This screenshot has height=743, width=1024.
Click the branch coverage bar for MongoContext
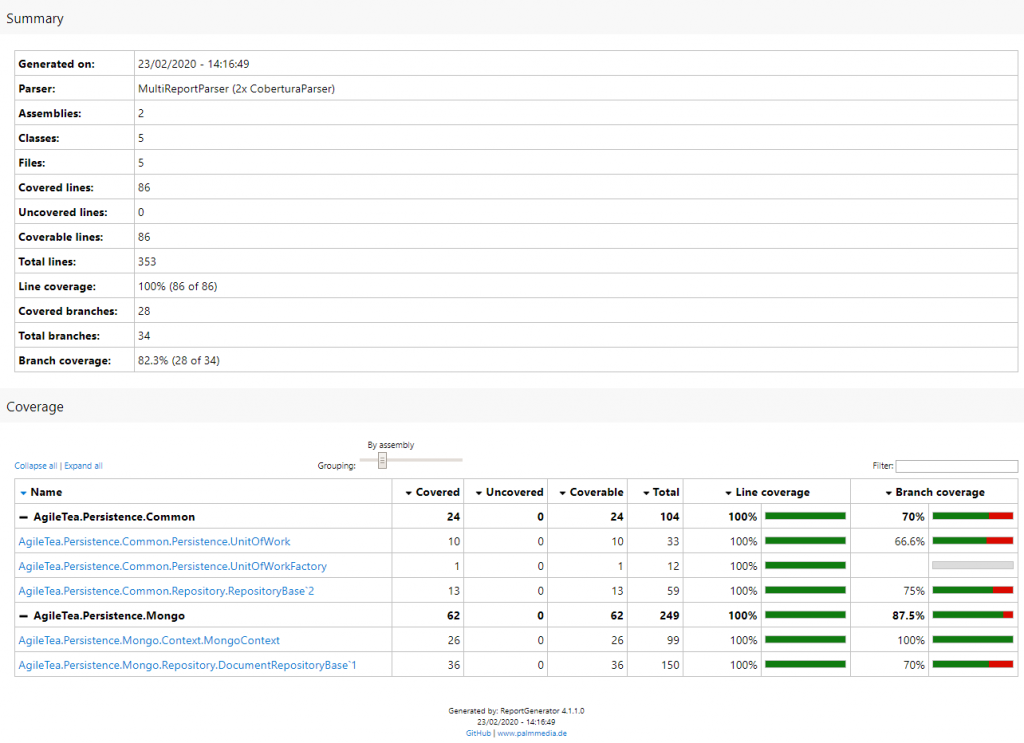(x=973, y=640)
